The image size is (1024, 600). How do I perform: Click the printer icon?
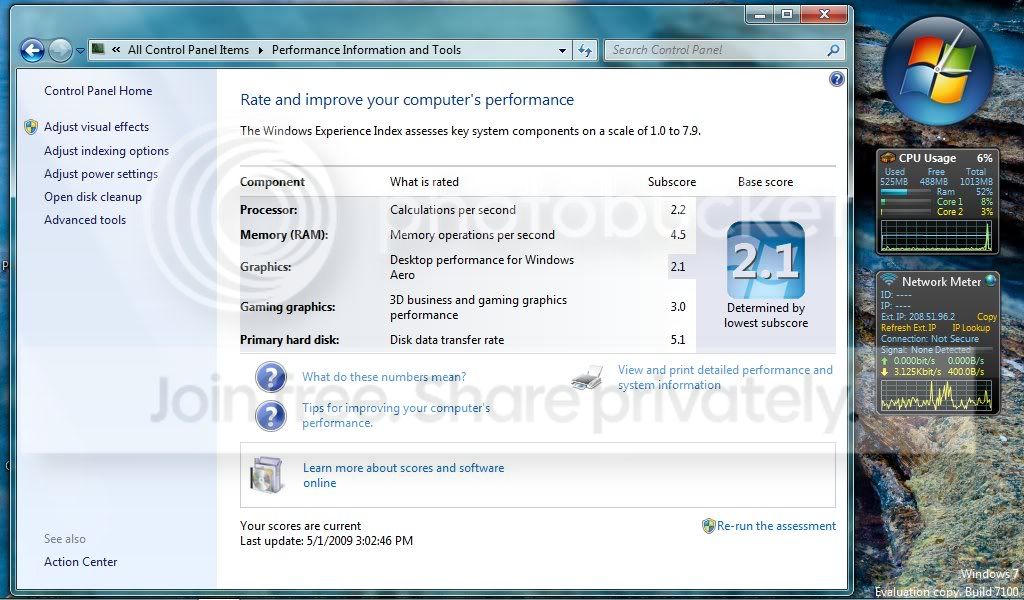coord(587,377)
